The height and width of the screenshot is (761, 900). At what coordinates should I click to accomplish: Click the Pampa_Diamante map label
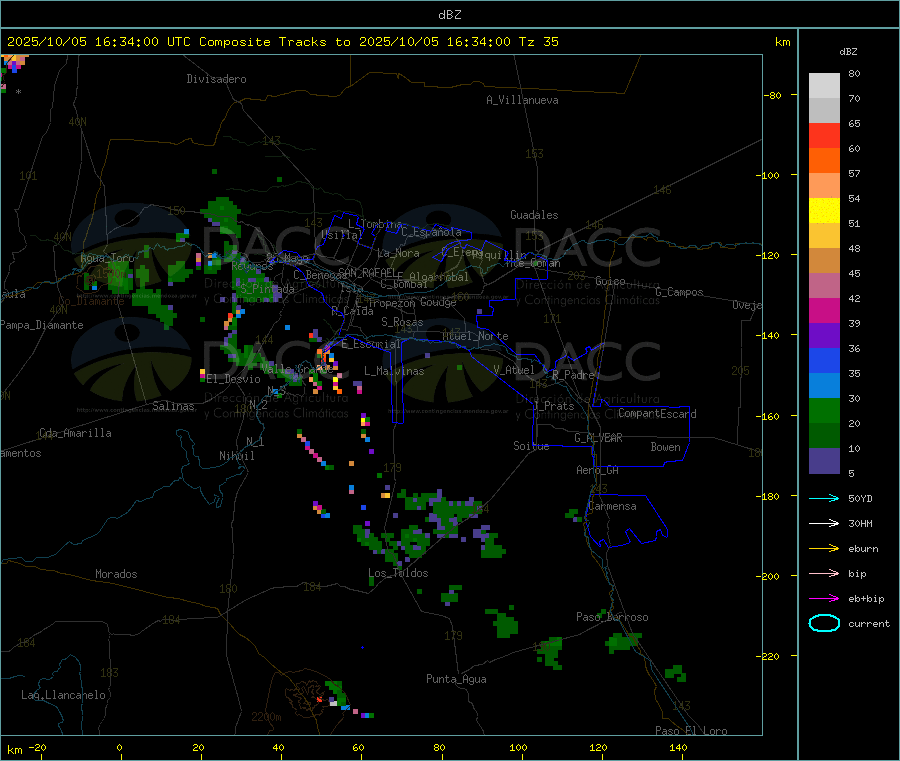tap(42, 325)
